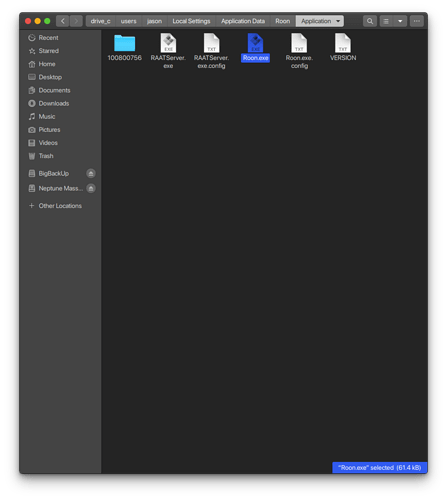Viewport: 447px width, 500px height.
Task: Eject the Neptune Mass... drive
Action: pyautogui.click(x=91, y=188)
